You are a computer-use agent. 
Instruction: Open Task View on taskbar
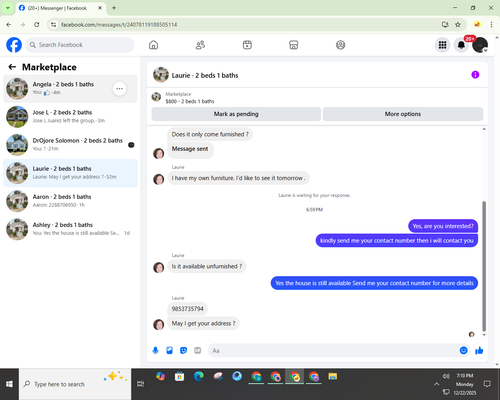click(x=140, y=384)
